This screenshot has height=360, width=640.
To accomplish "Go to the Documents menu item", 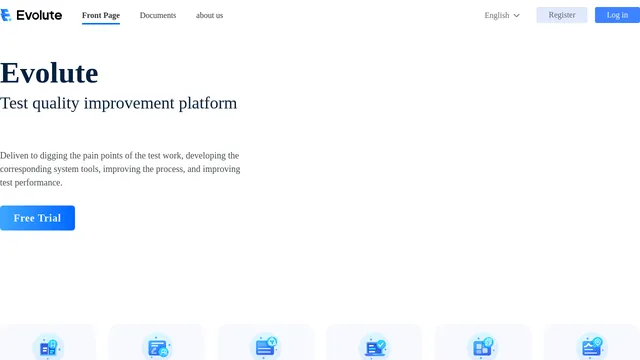I will pos(158,16).
